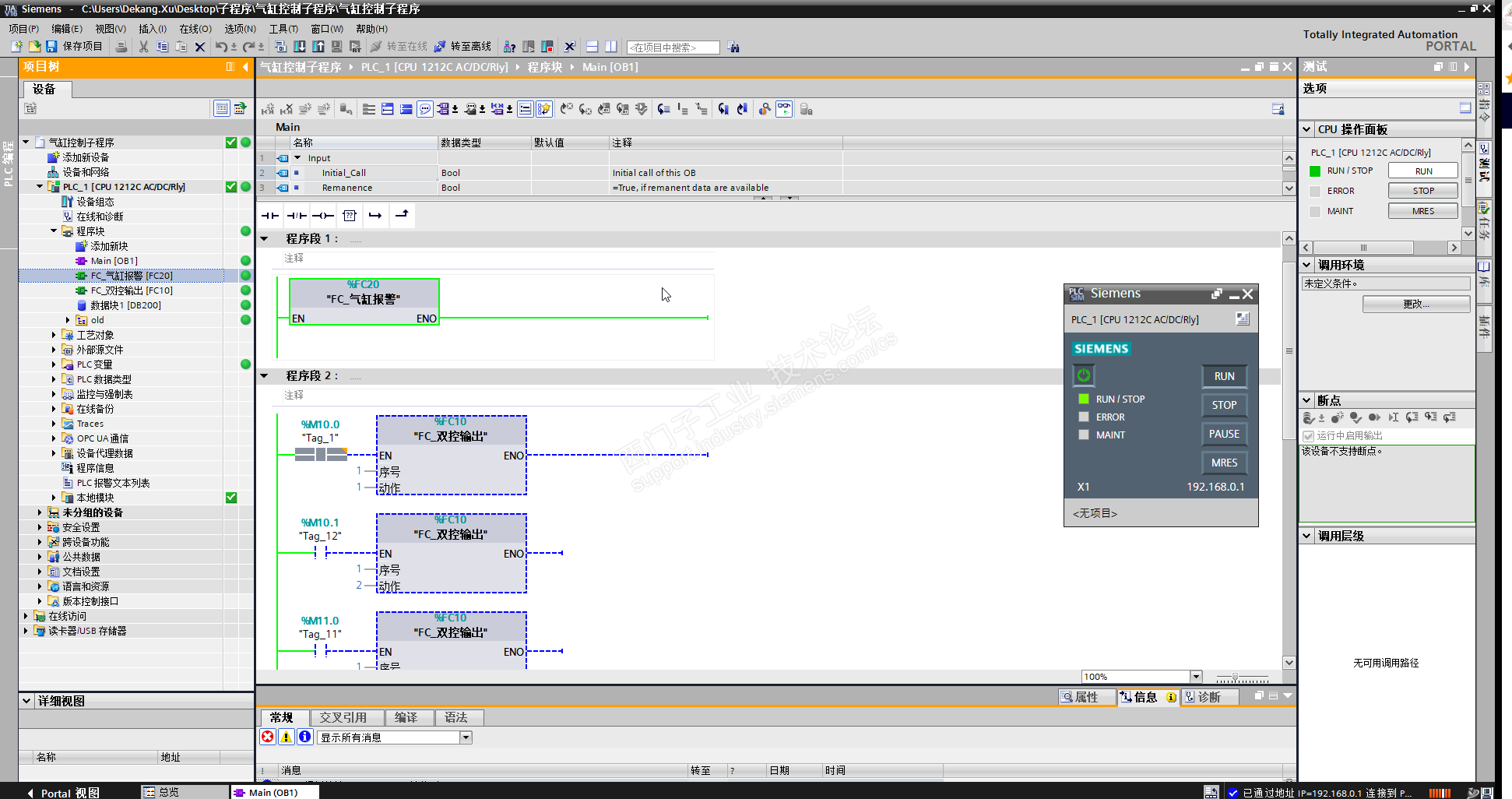Screen dimensions: 1512x799
Task: Click the print icon in main toolbar
Action: [121, 47]
